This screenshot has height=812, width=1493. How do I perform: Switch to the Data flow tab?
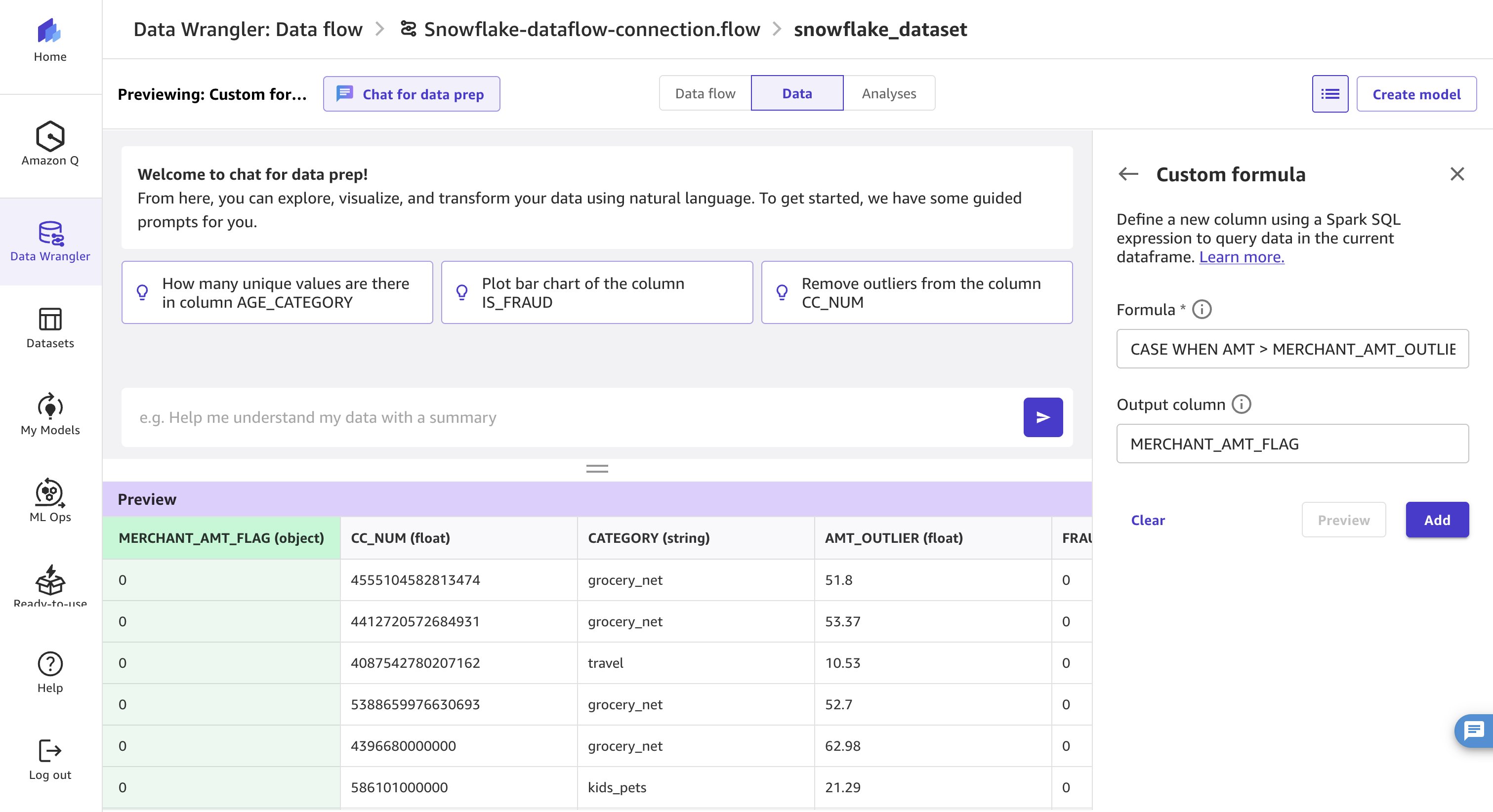(705, 93)
